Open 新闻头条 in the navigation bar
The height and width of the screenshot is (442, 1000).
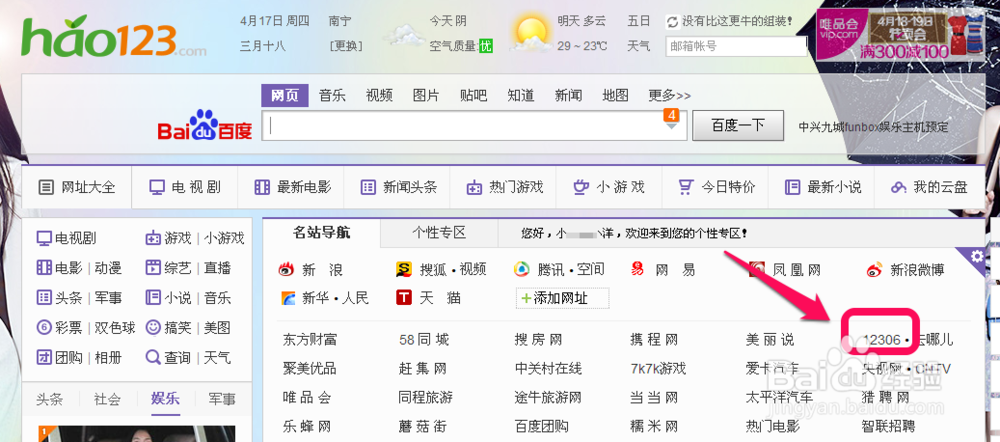[397, 187]
